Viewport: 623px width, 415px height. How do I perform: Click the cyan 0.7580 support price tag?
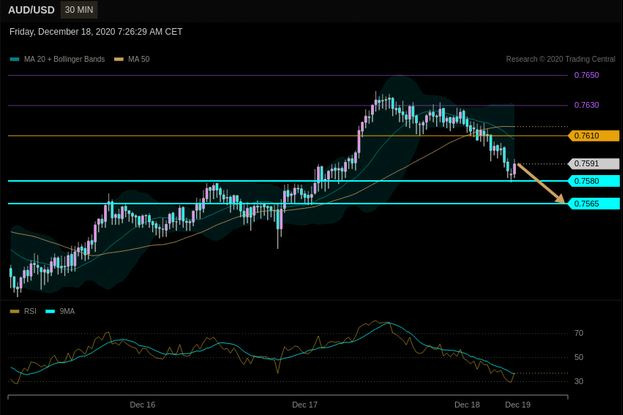point(594,181)
